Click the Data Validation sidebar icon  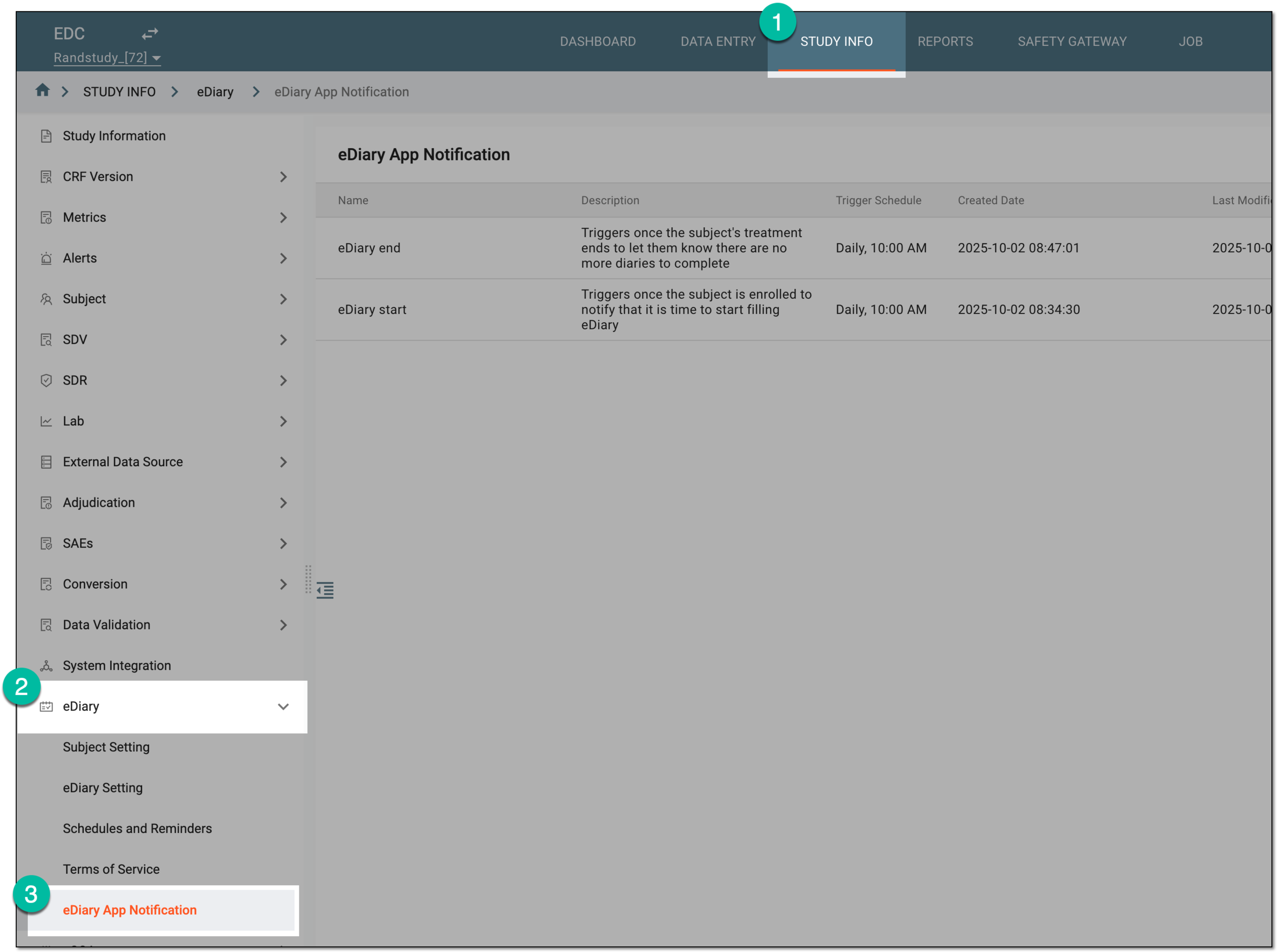46,625
